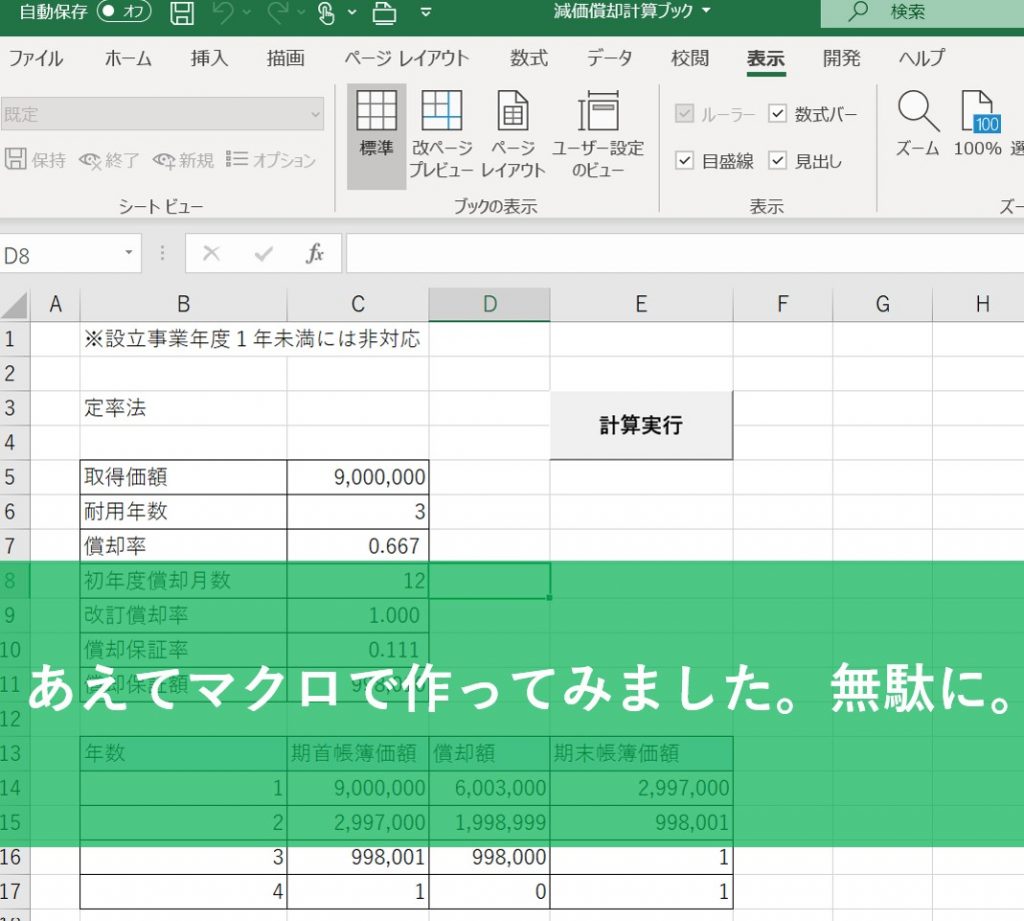The width and height of the screenshot is (1024, 921).
Task: Toggle the AutoSave (自動保存) switch
Action: coord(124,13)
